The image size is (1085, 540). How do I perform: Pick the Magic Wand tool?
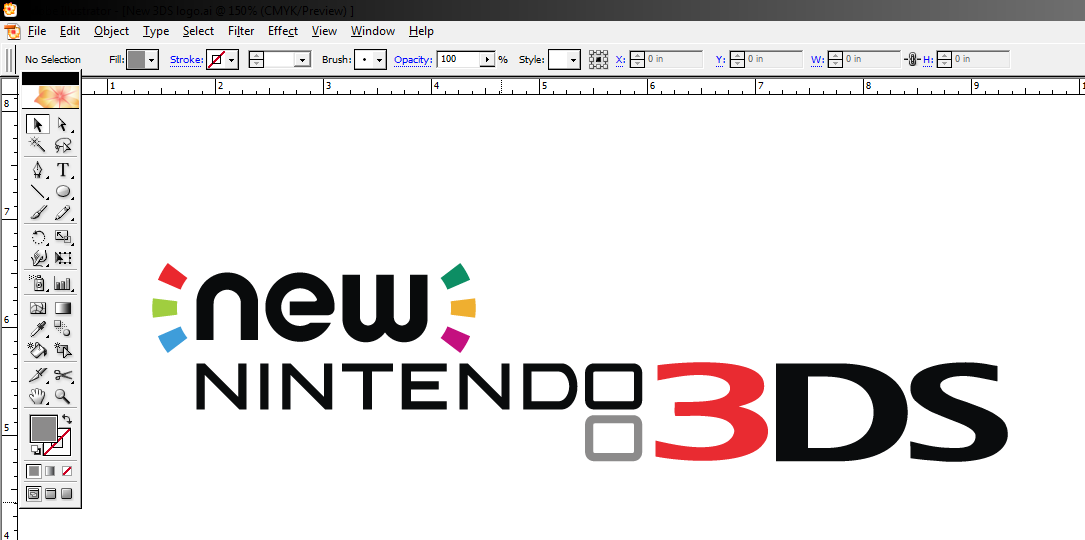coord(38,146)
